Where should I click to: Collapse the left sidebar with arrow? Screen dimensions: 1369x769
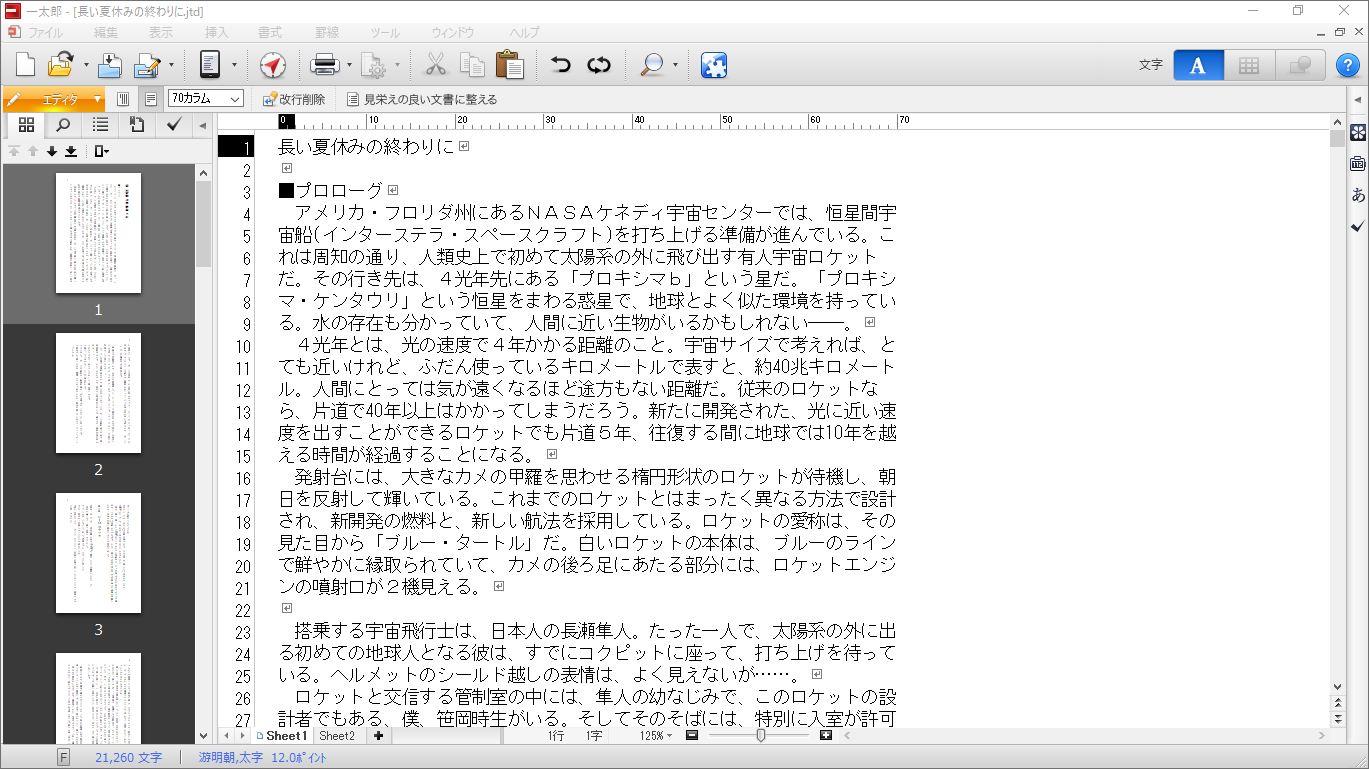[203, 125]
